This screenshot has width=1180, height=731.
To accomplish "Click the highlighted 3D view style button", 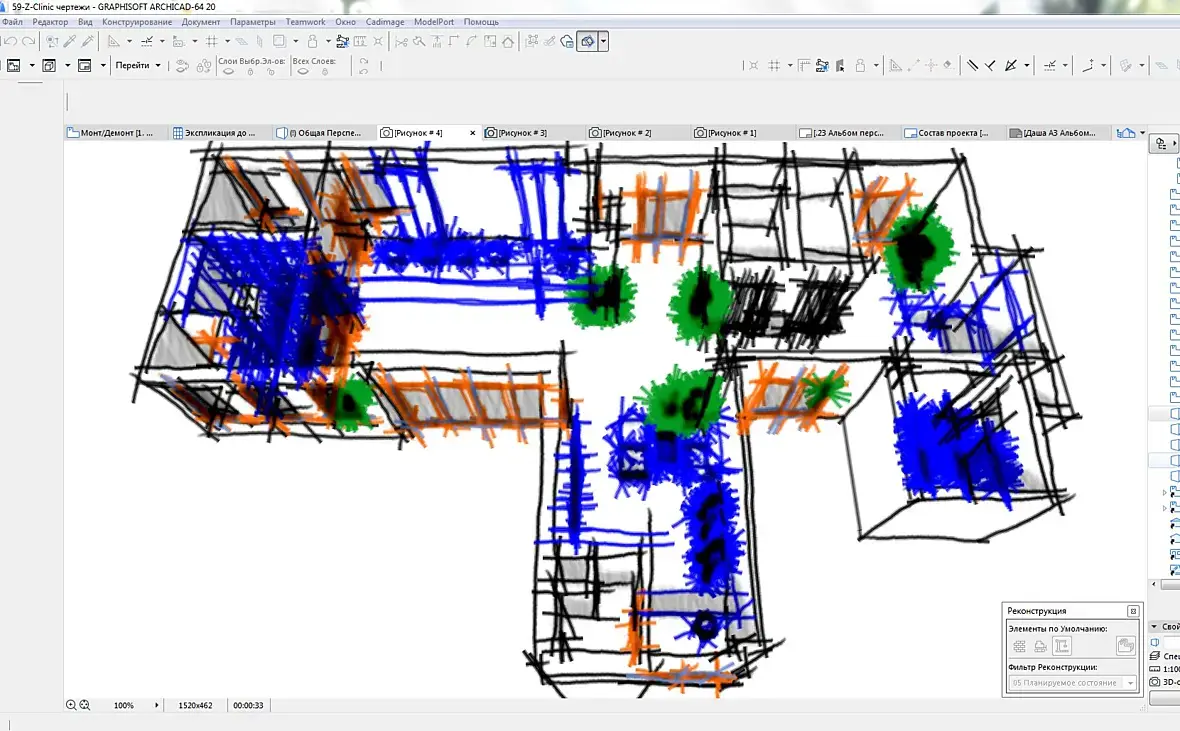I will pos(588,41).
